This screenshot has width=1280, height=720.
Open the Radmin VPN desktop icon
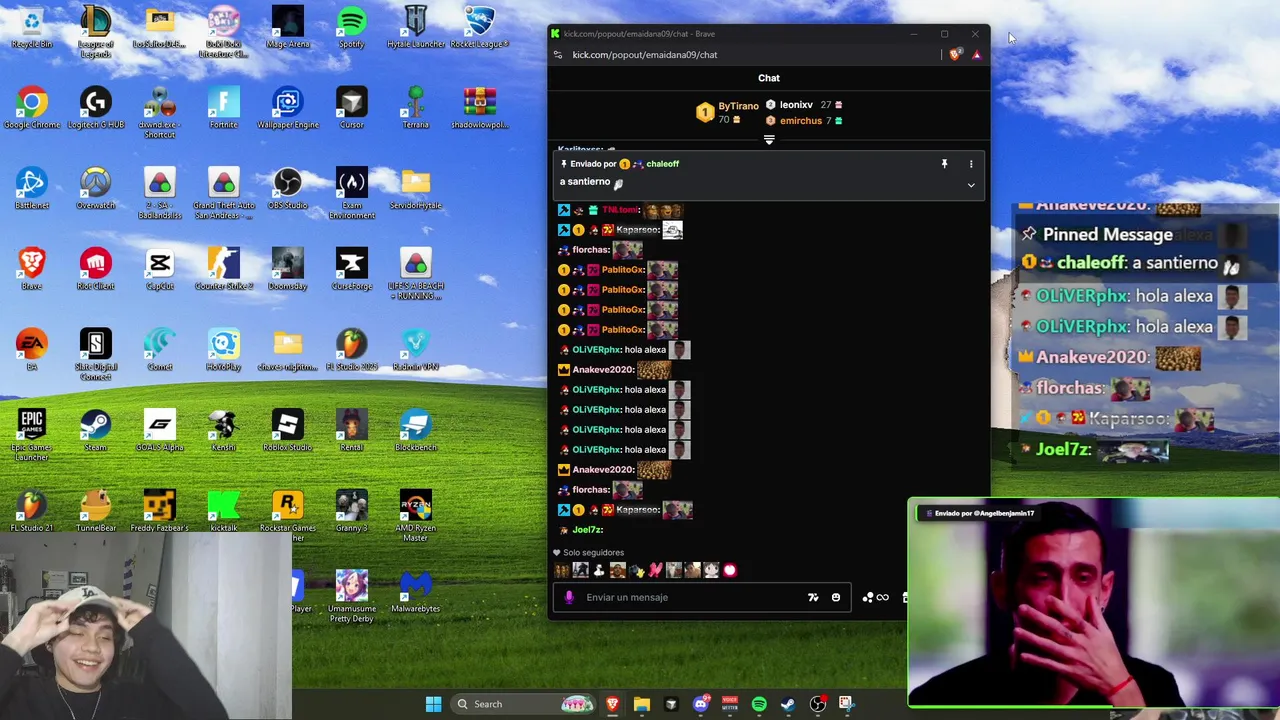[x=415, y=350]
